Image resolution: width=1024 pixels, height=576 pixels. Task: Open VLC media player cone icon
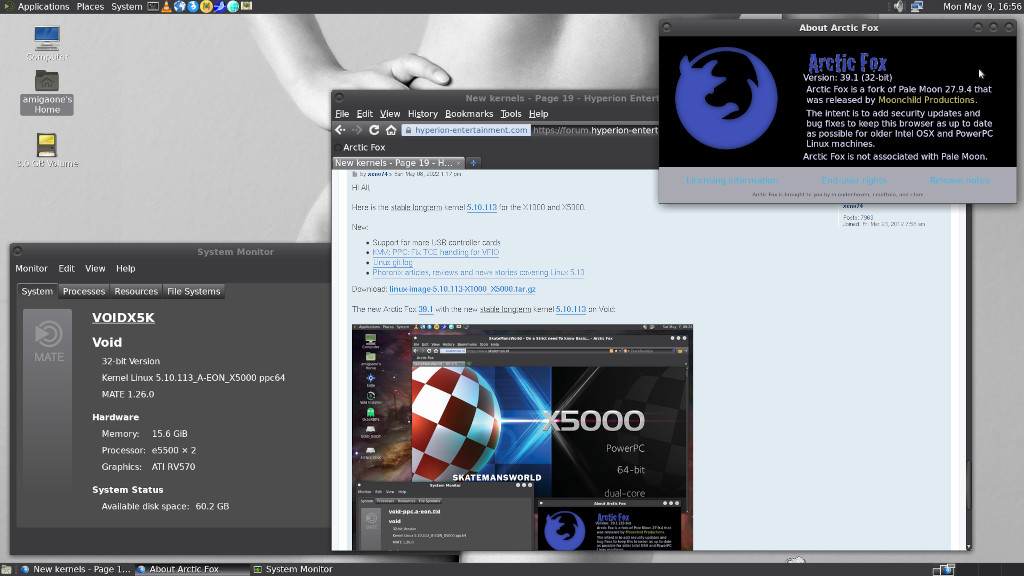click(x=166, y=7)
